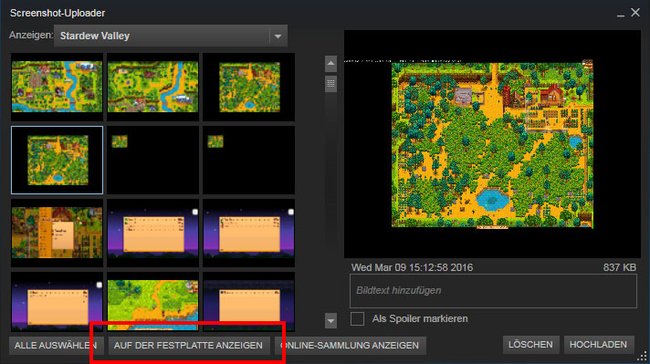The image size is (650, 364).
Task: Select the top-right farm thumbnail
Action: point(249,87)
